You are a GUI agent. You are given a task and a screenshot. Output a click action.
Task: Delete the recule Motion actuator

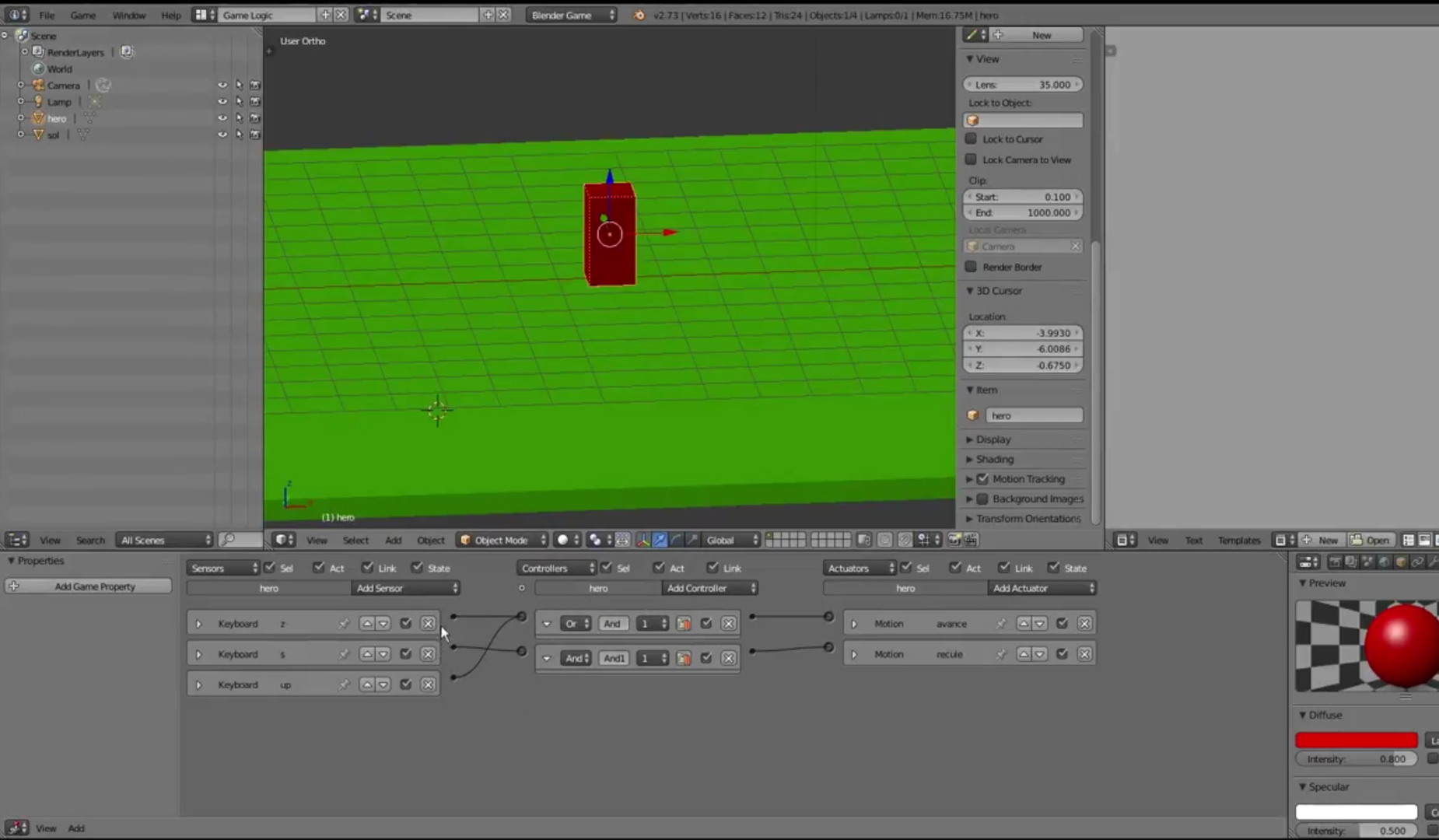pyautogui.click(x=1084, y=654)
